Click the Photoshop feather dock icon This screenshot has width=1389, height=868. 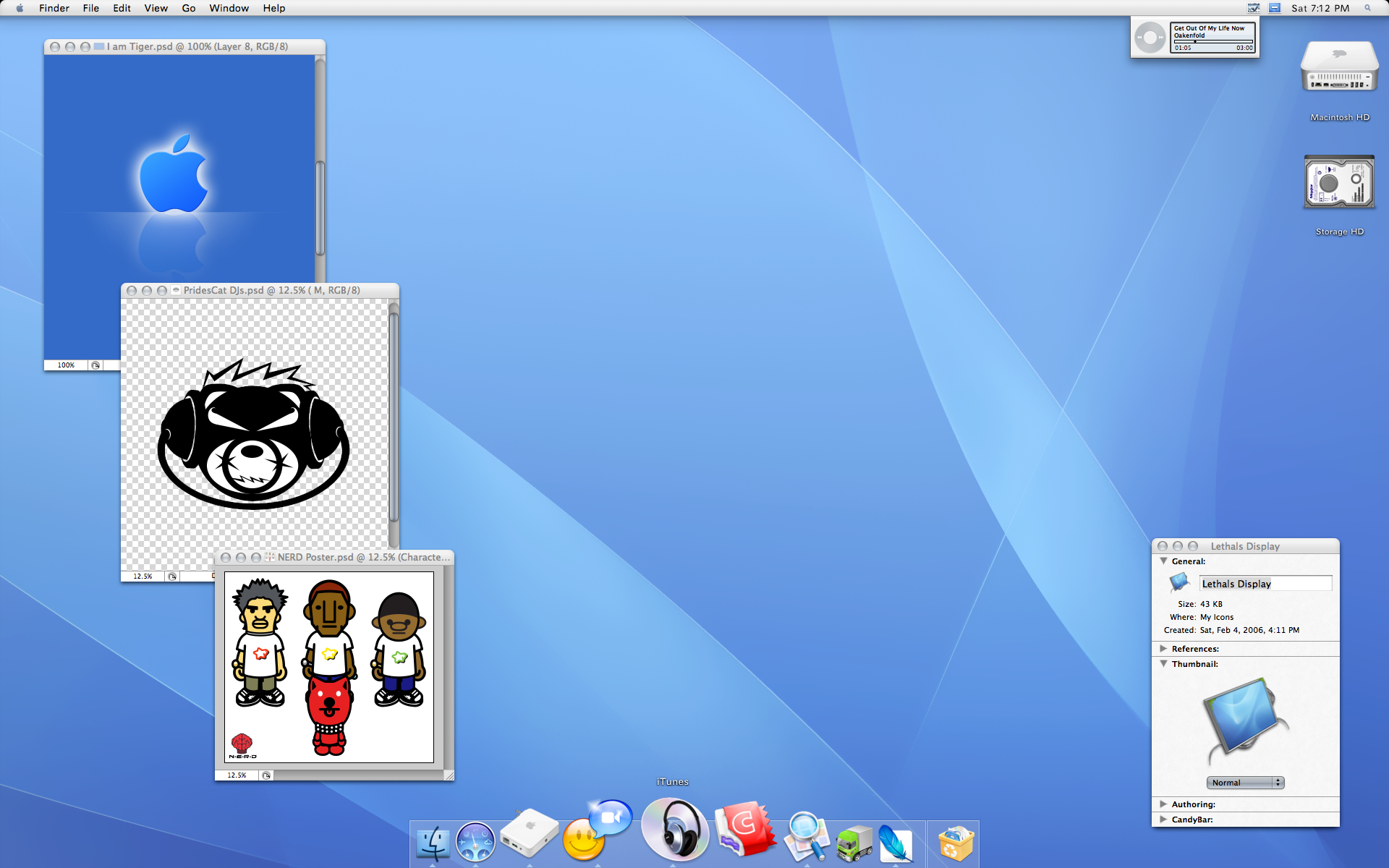pos(896,843)
